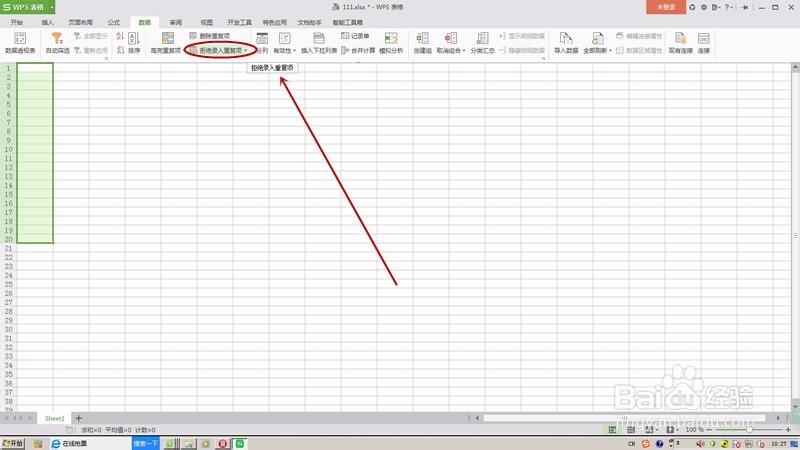Image resolution: width=800 pixels, height=450 pixels.
Task: Switch to the 视图 tab
Action: click(207, 22)
